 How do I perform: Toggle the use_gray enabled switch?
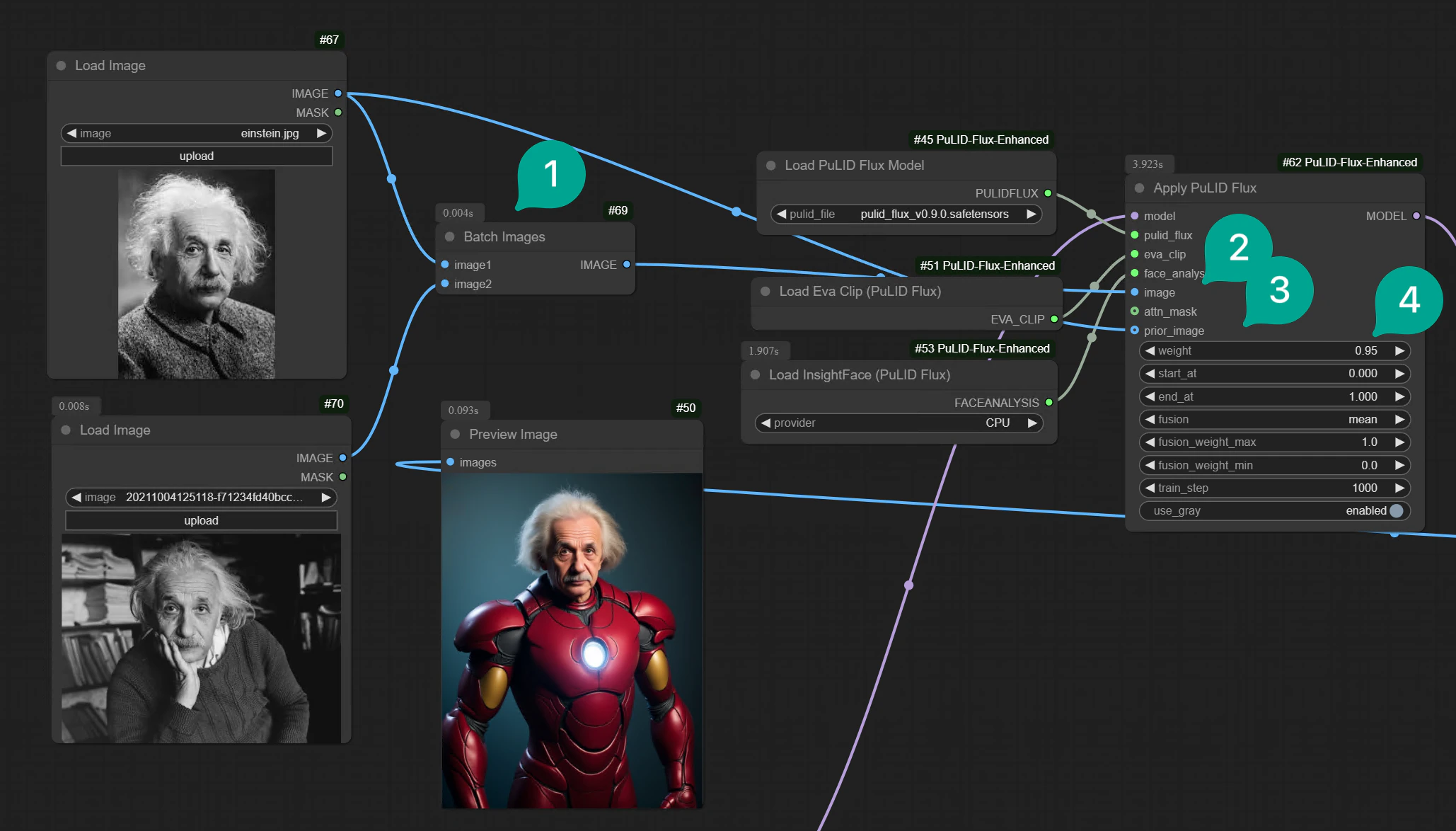(x=1395, y=511)
